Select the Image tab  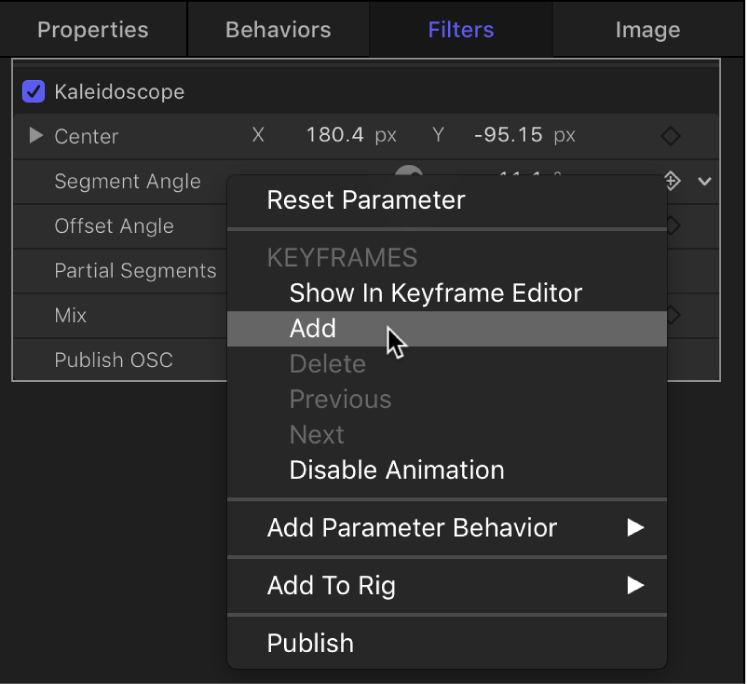(648, 29)
